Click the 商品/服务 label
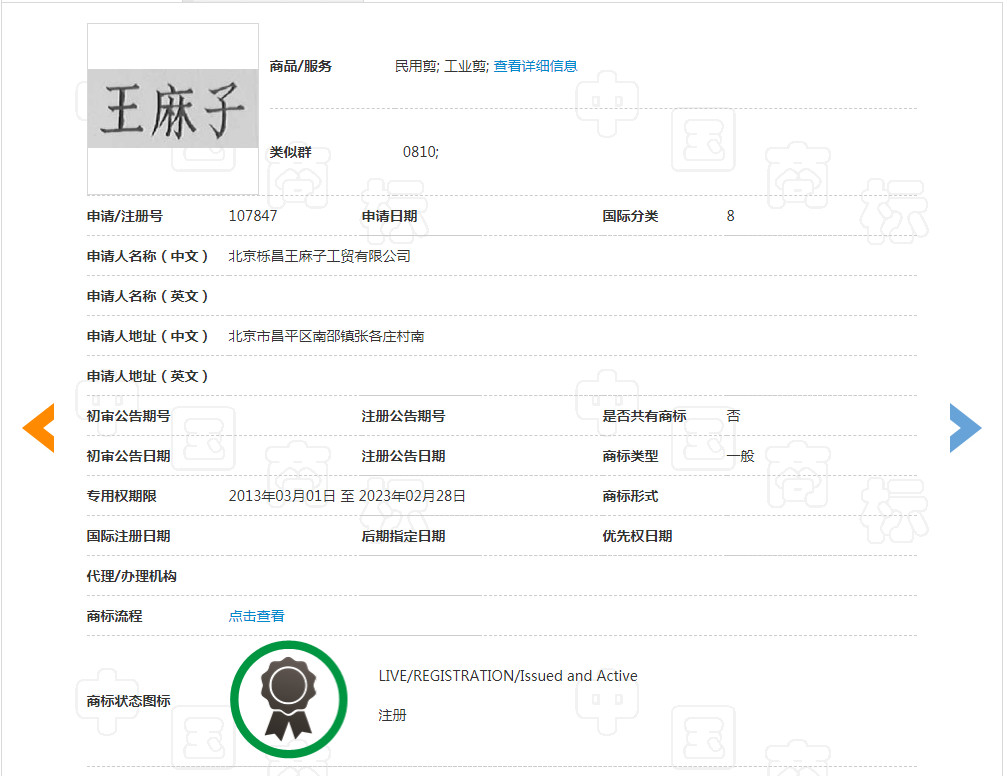 click(x=301, y=66)
